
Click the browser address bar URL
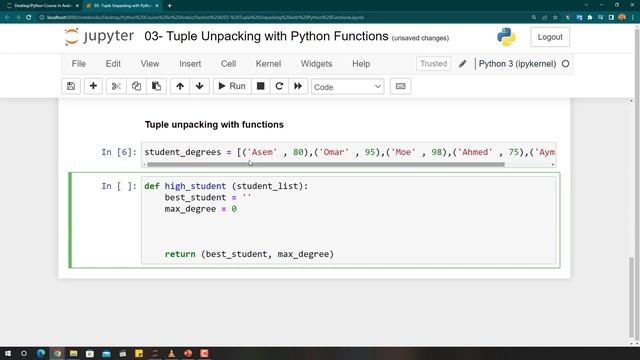click(205, 18)
